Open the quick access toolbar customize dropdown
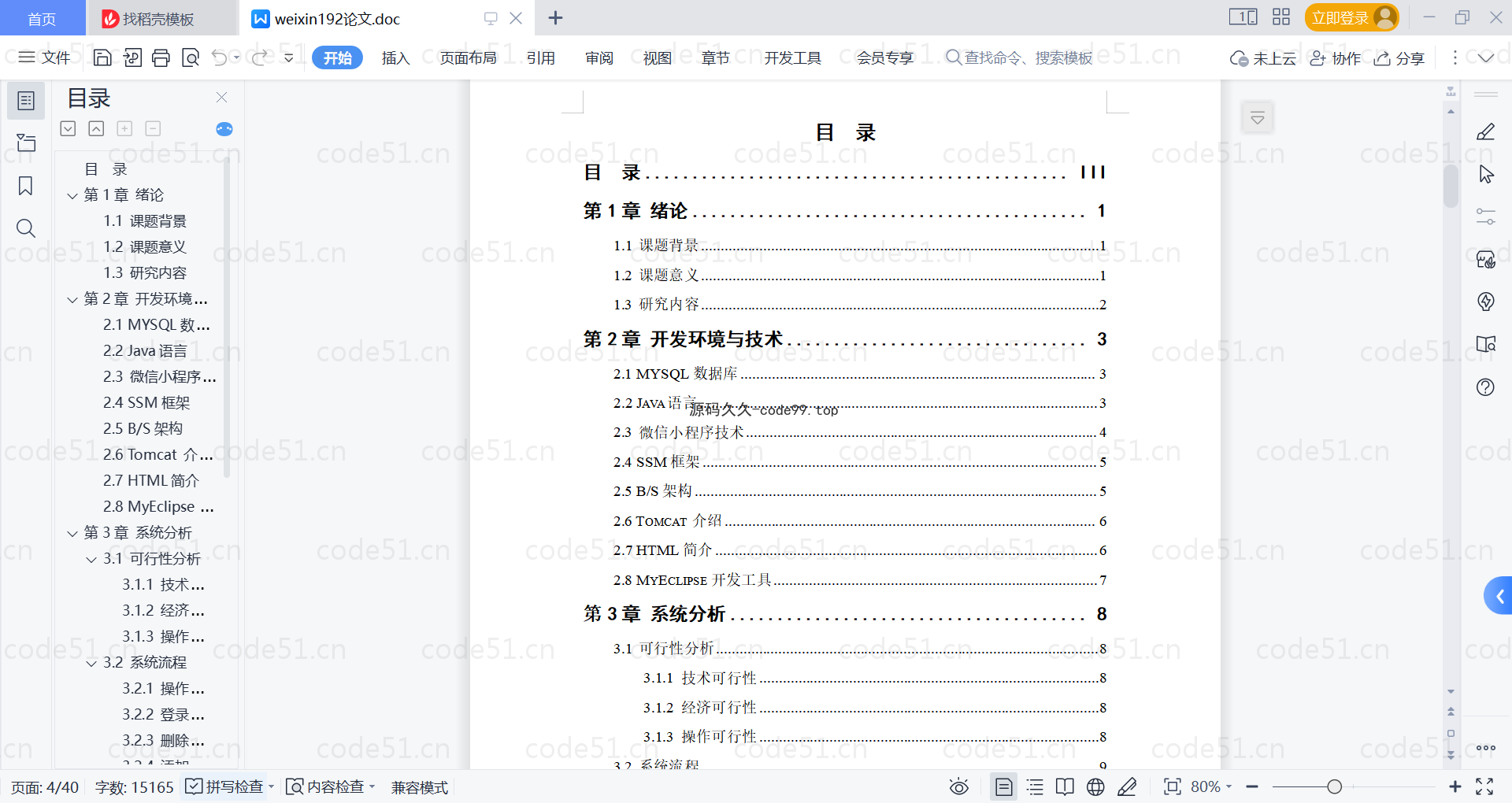Viewport: 1512px width, 803px height. click(289, 57)
